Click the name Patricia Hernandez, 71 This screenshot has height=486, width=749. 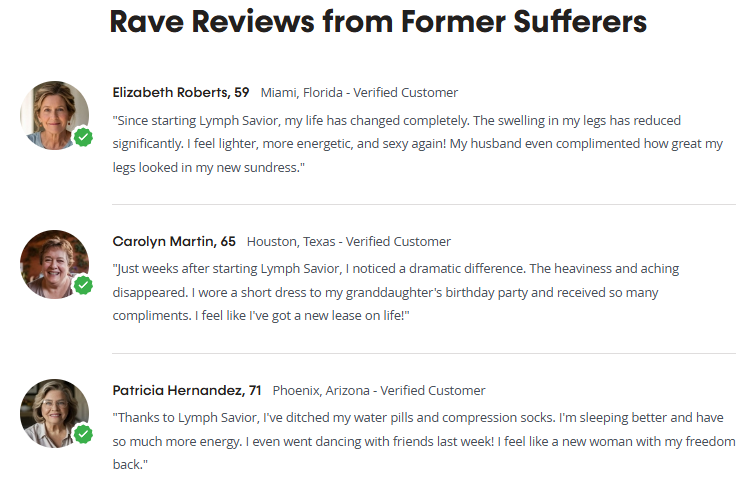187,390
